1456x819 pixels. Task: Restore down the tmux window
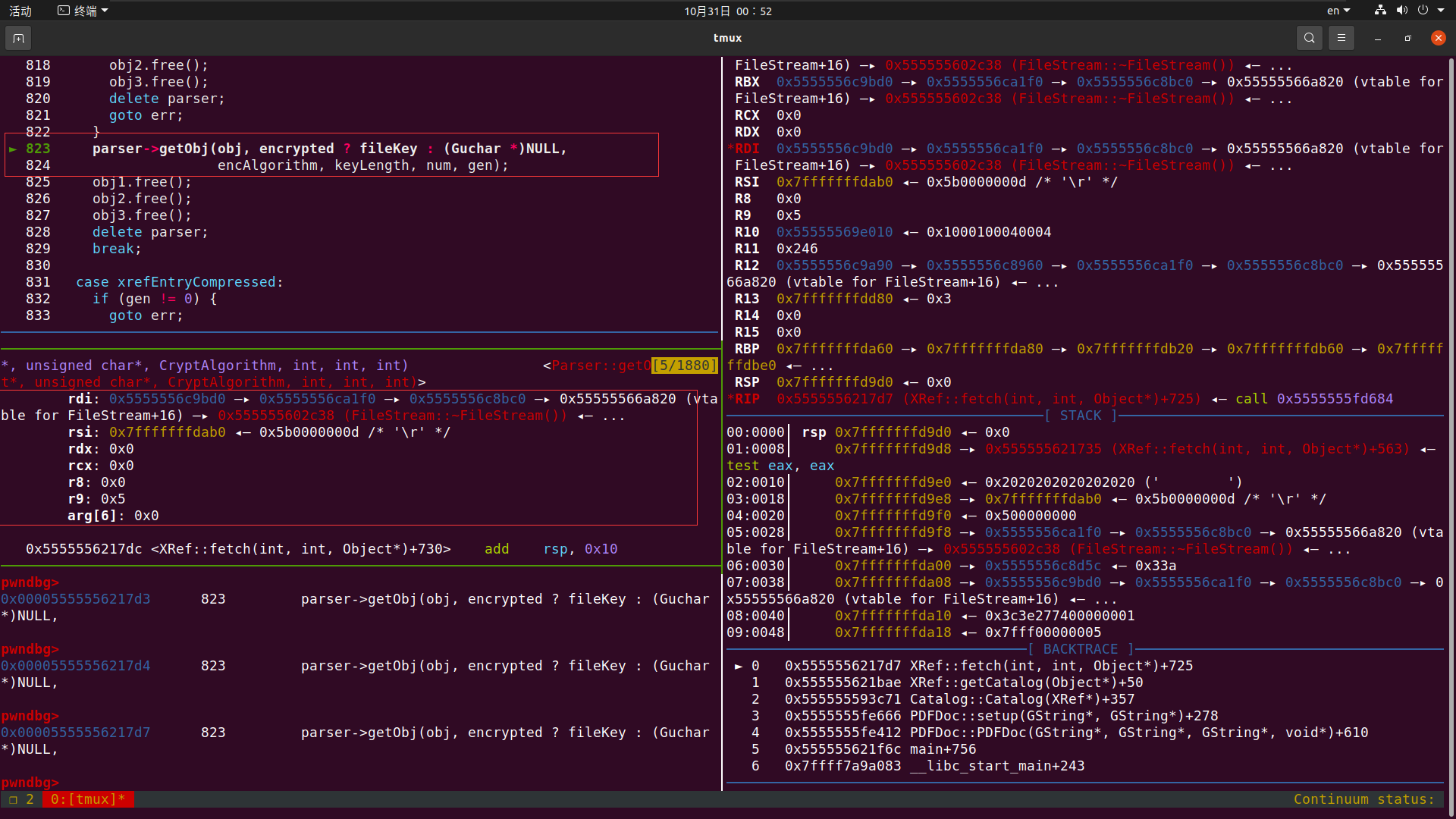(1407, 38)
